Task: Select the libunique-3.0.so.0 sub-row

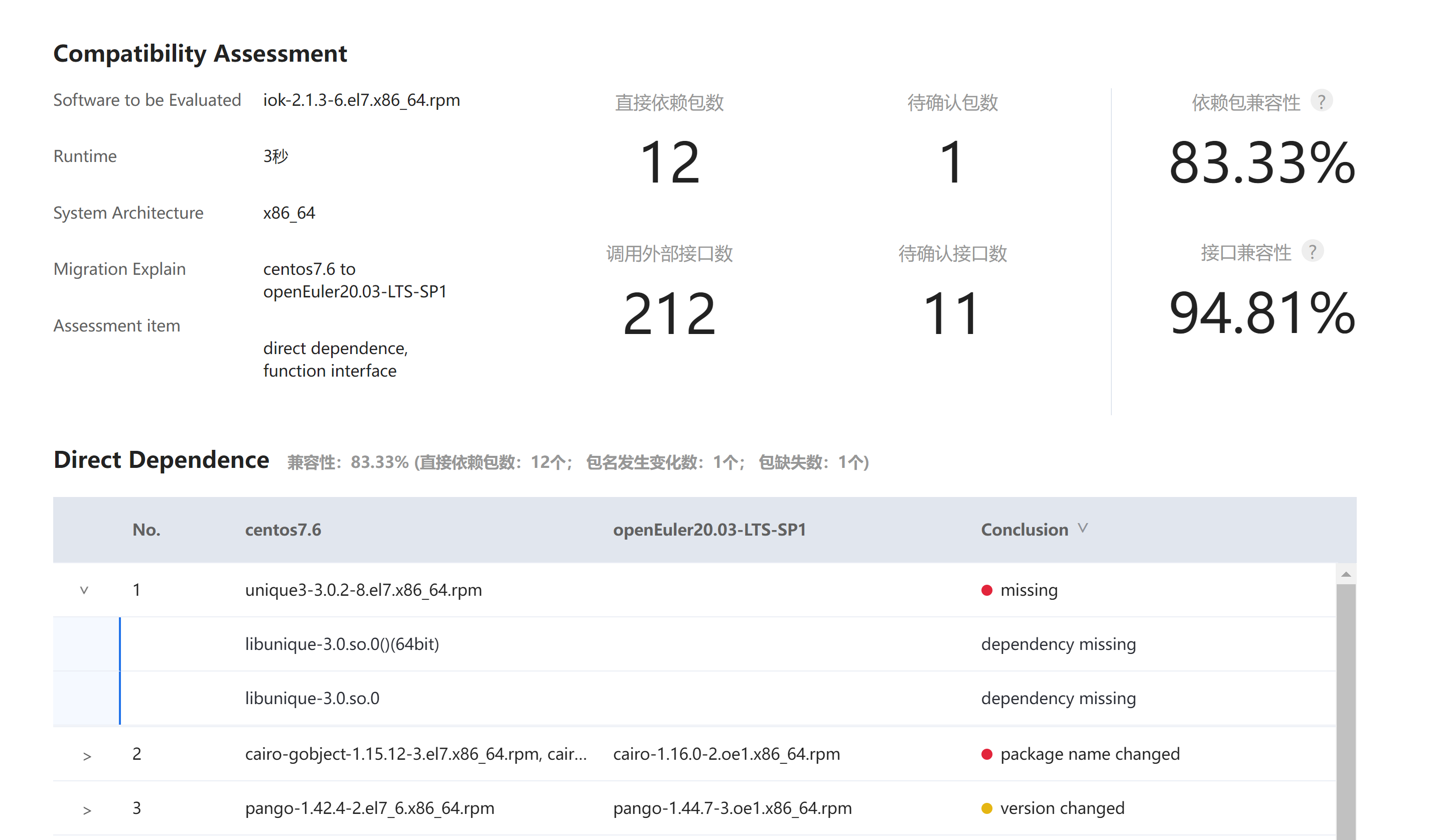Action: [x=312, y=698]
